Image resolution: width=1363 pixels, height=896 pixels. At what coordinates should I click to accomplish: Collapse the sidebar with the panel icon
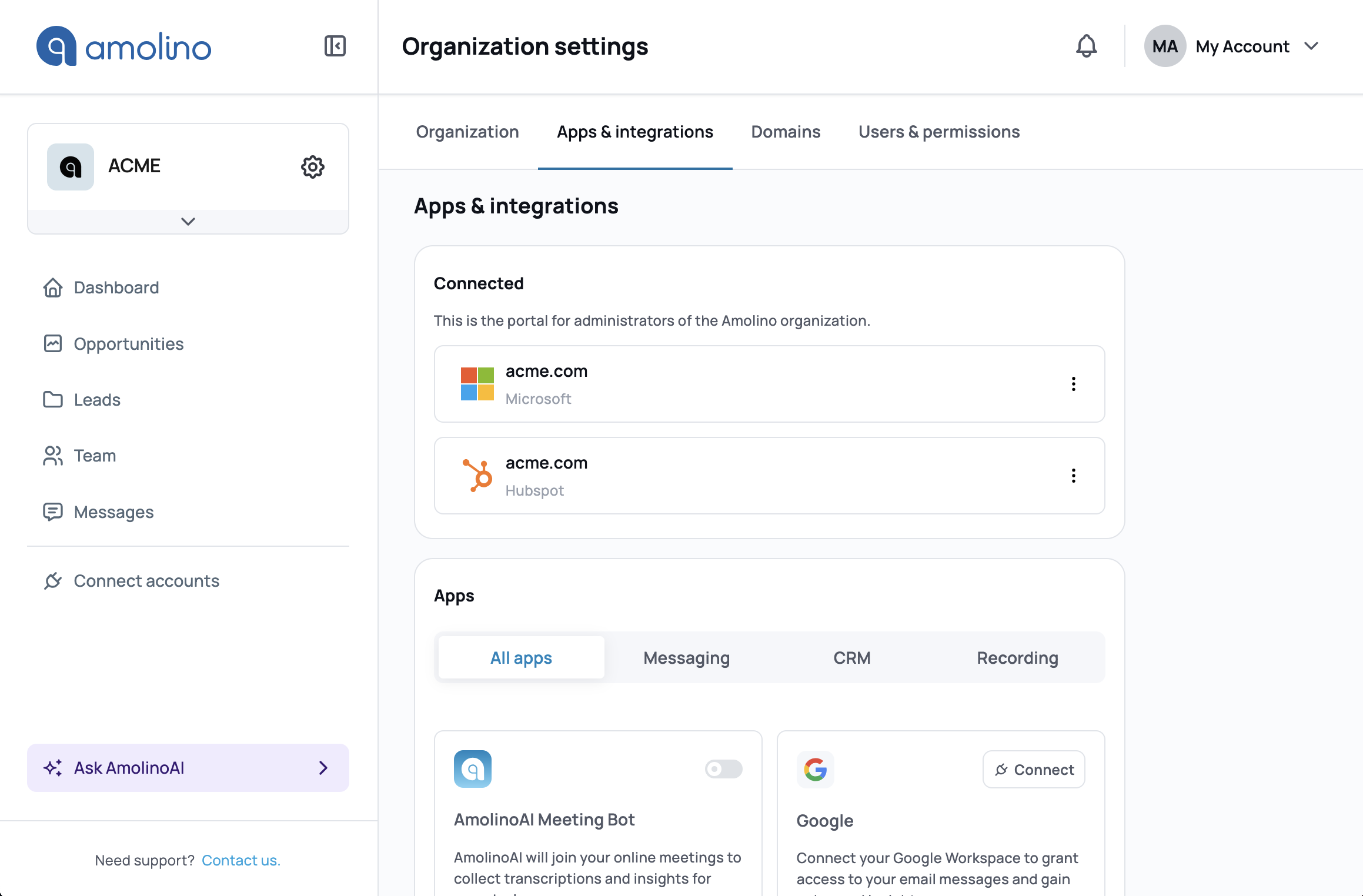coord(335,46)
